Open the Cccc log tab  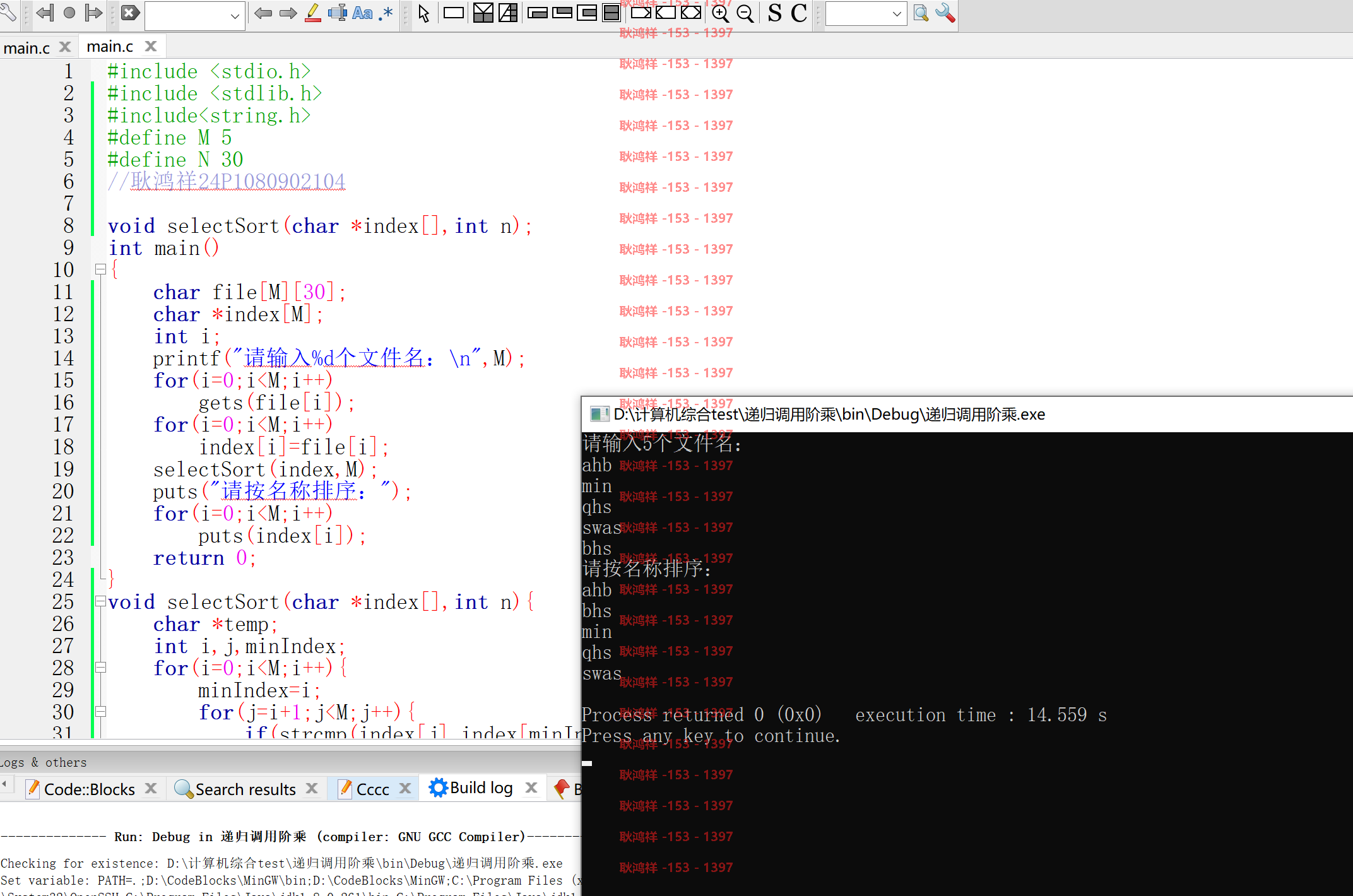coord(372,789)
